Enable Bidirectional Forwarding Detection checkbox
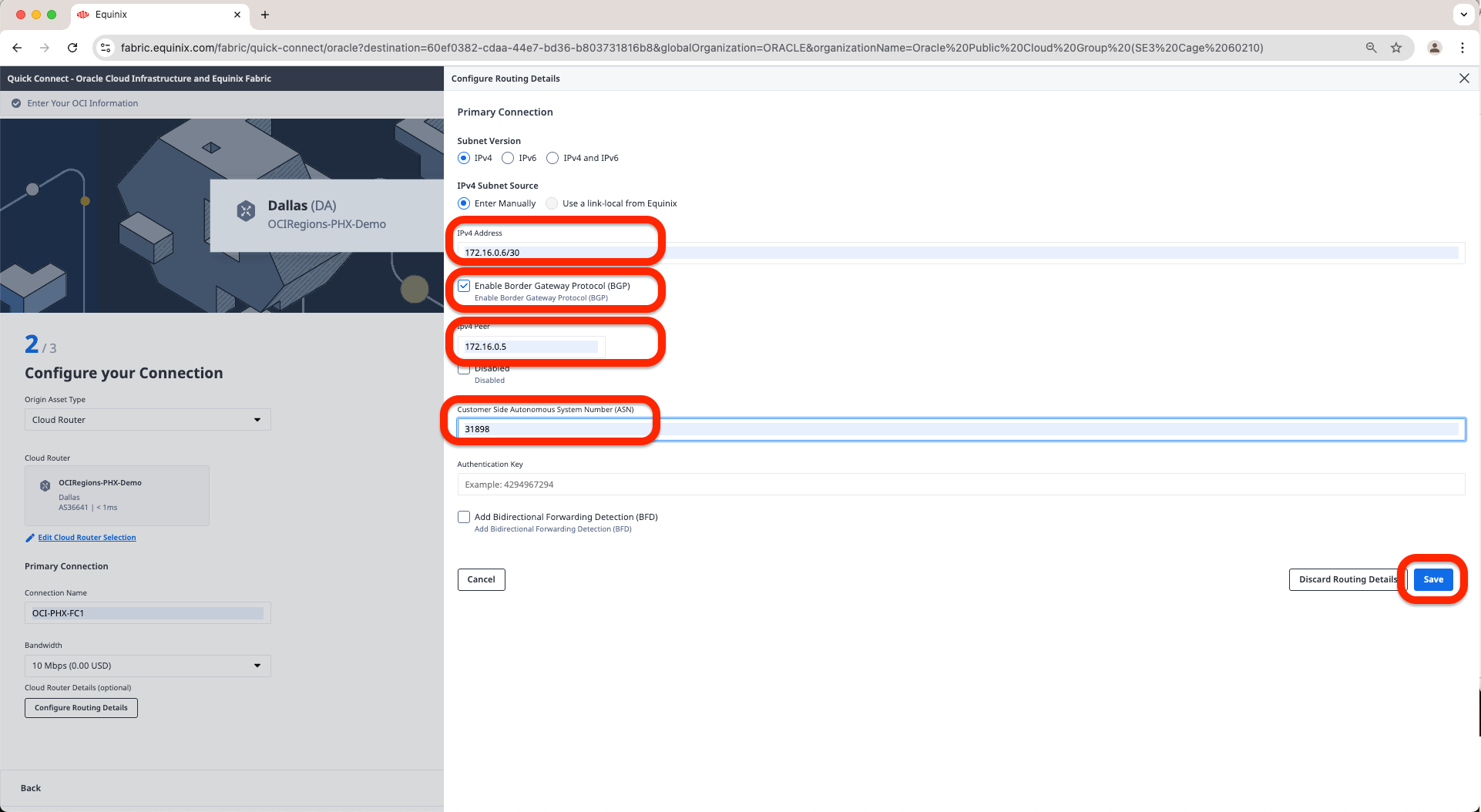Screen dimensions: 1481x812 [464, 517]
